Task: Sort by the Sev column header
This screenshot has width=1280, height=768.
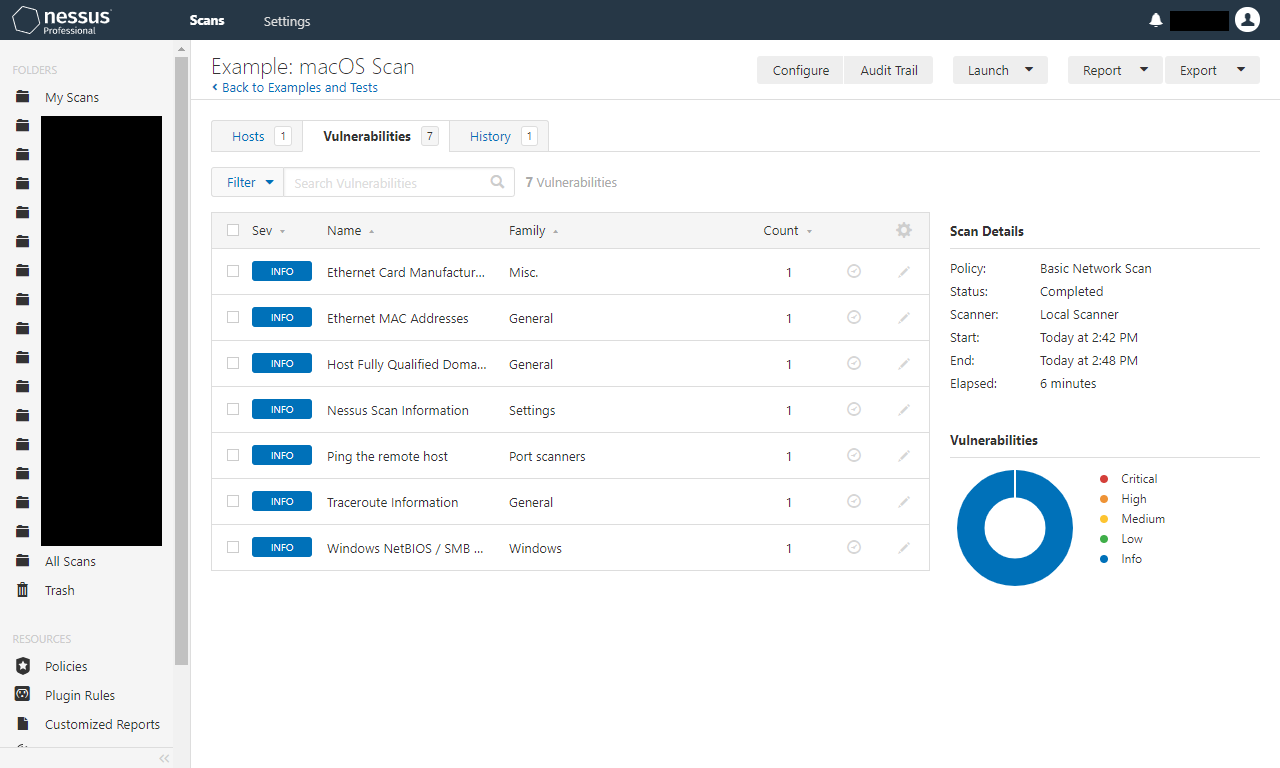Action: click(x=268, y=230)
